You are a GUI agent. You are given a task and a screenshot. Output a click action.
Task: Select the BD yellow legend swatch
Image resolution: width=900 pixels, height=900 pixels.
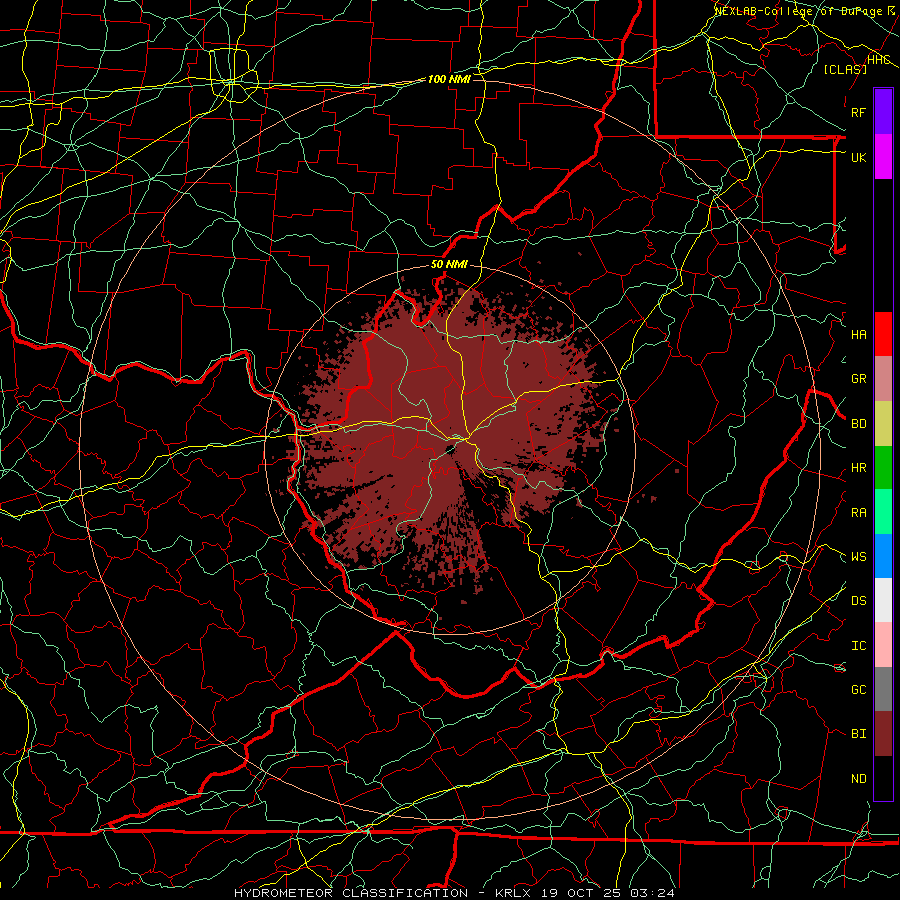click(x=883, y=423)
